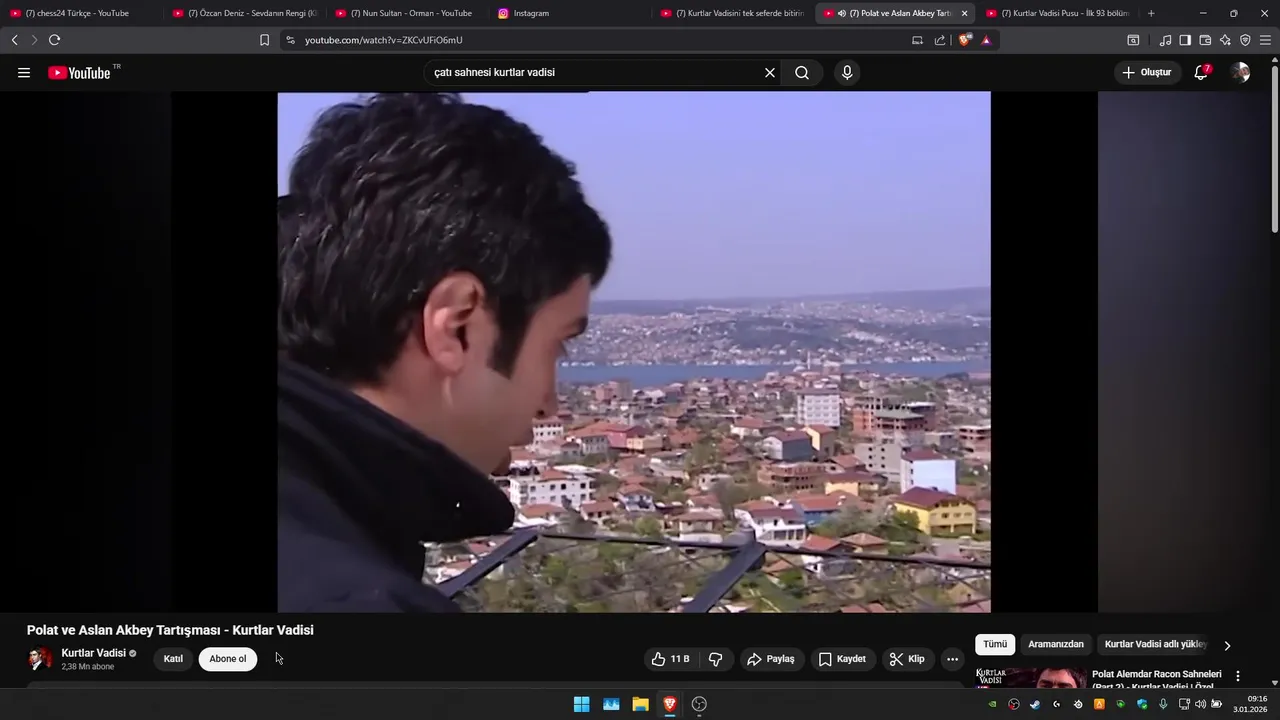Open File Explorer from the taskbar

[640, 704]
